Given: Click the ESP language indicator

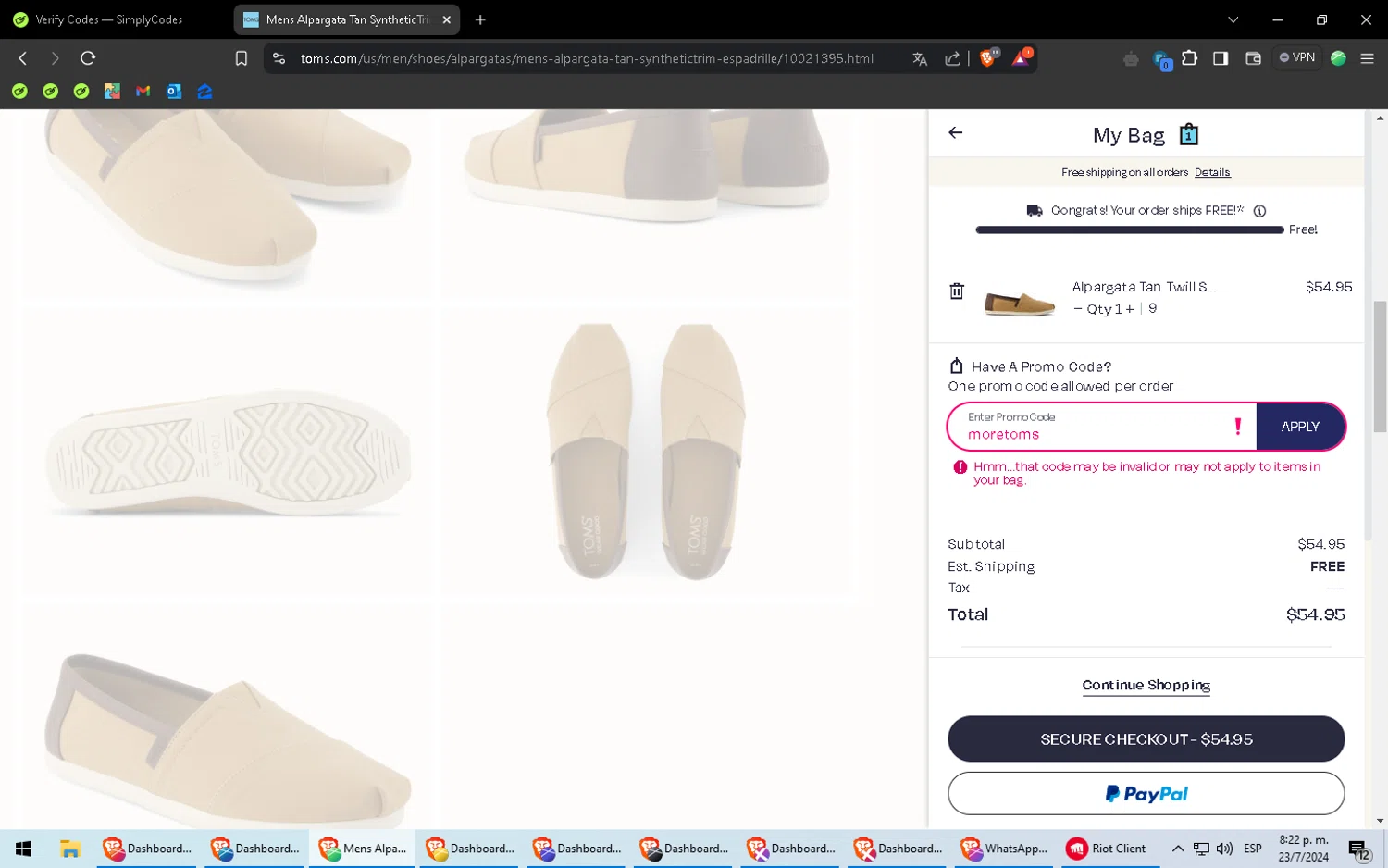Looking at the screenshot, I should (x=1252, y=849).
